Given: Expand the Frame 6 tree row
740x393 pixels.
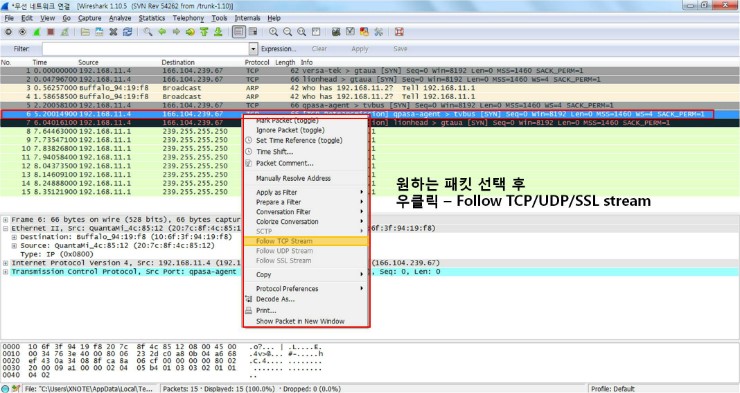Looking at the screenshot, I should point(5,220).
